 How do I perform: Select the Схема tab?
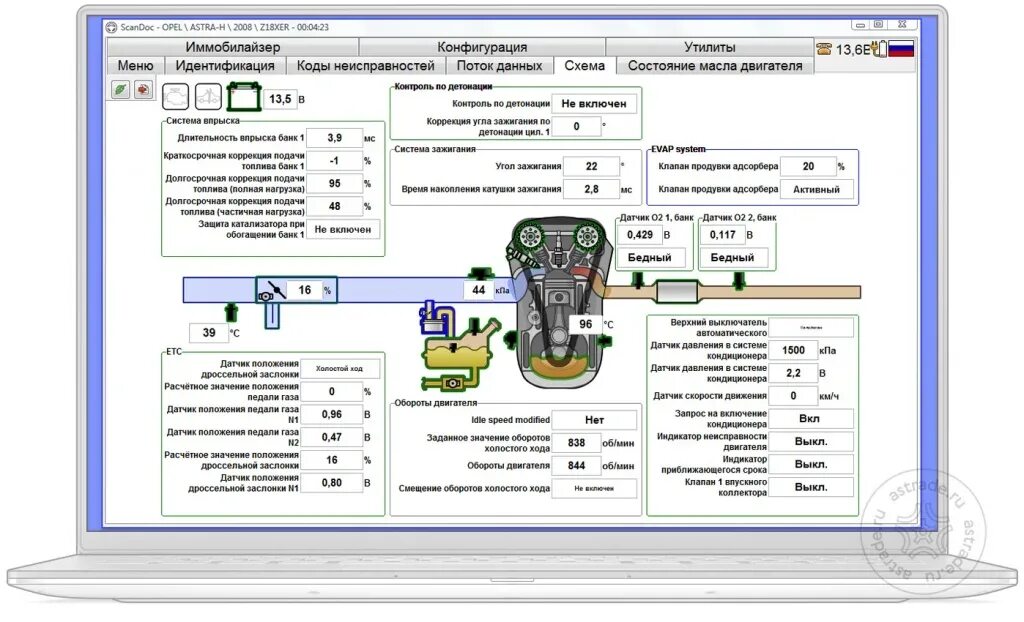(x=584, y=65)
